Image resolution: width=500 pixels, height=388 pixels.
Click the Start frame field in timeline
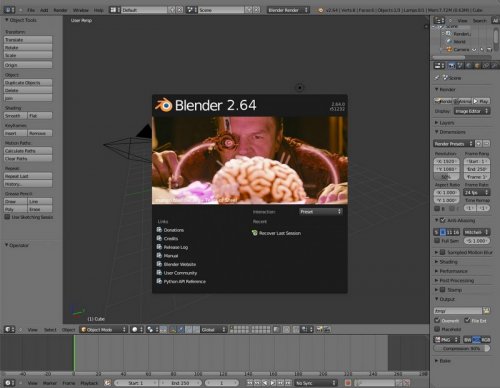click(136, 383)
